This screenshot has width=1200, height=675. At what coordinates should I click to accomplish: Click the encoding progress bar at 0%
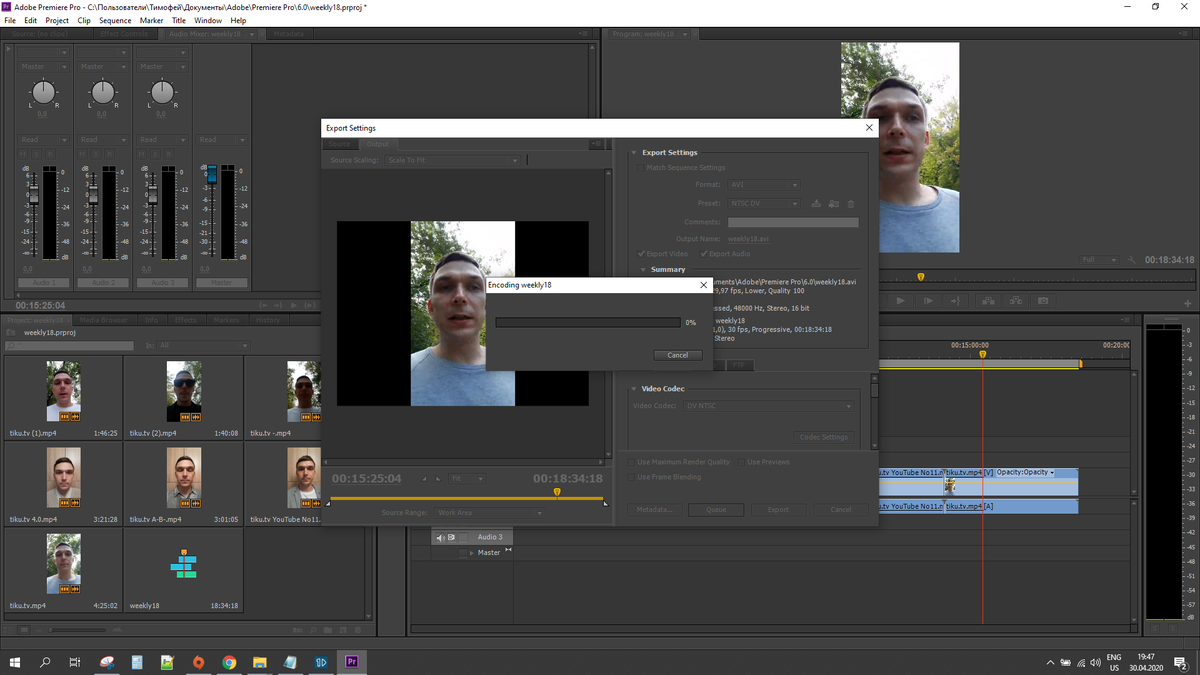588,322
